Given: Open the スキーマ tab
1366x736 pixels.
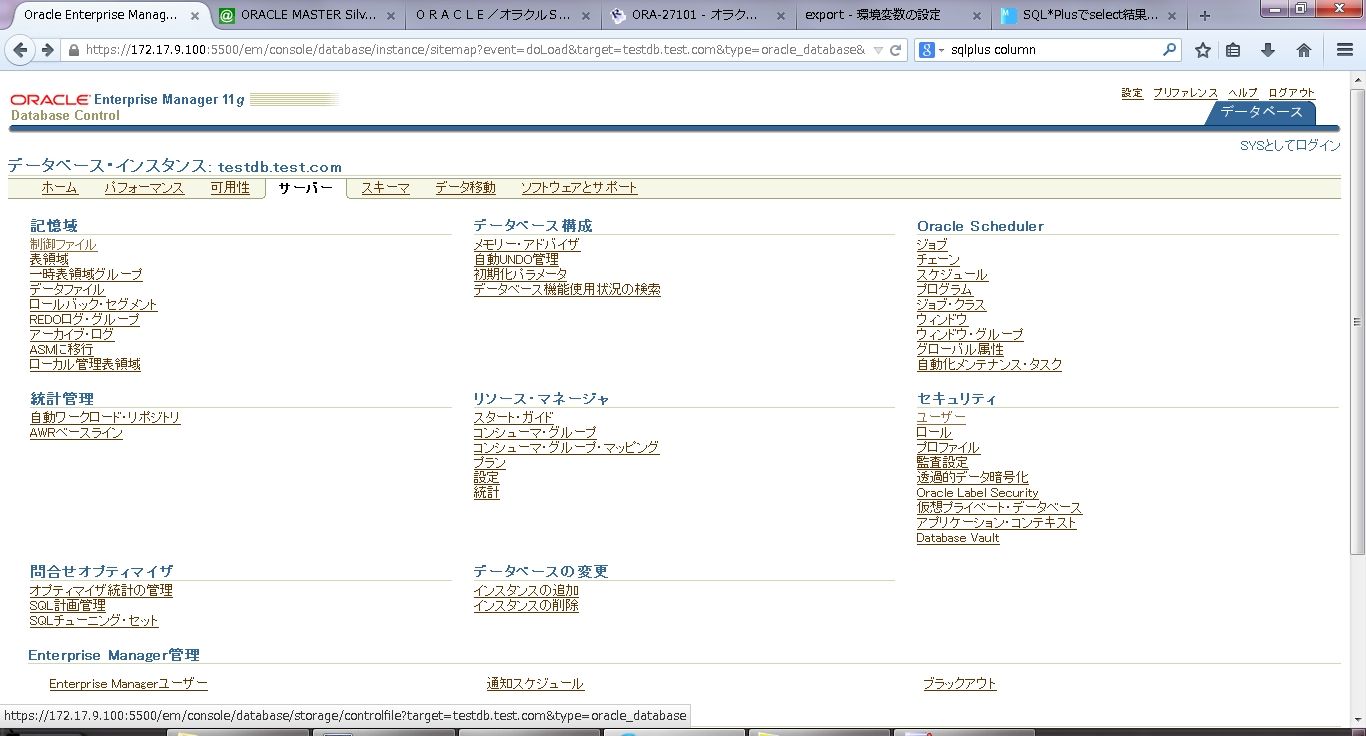Looking at the screenshot, I should [x=385, y=188].
